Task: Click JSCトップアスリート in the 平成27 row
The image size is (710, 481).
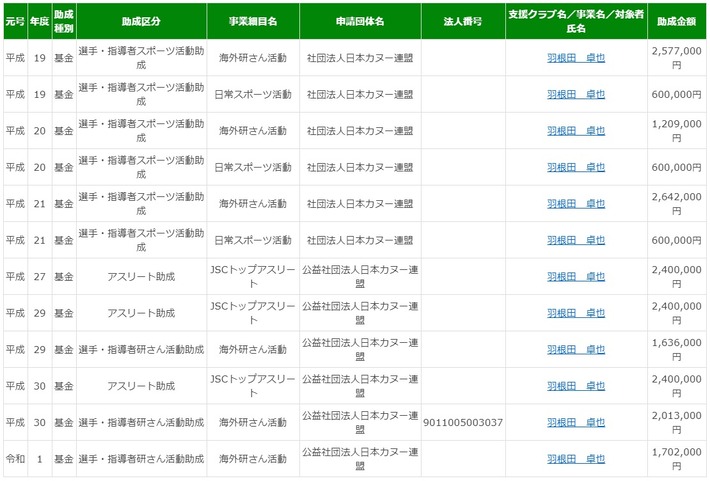Action: coord(253,277)
